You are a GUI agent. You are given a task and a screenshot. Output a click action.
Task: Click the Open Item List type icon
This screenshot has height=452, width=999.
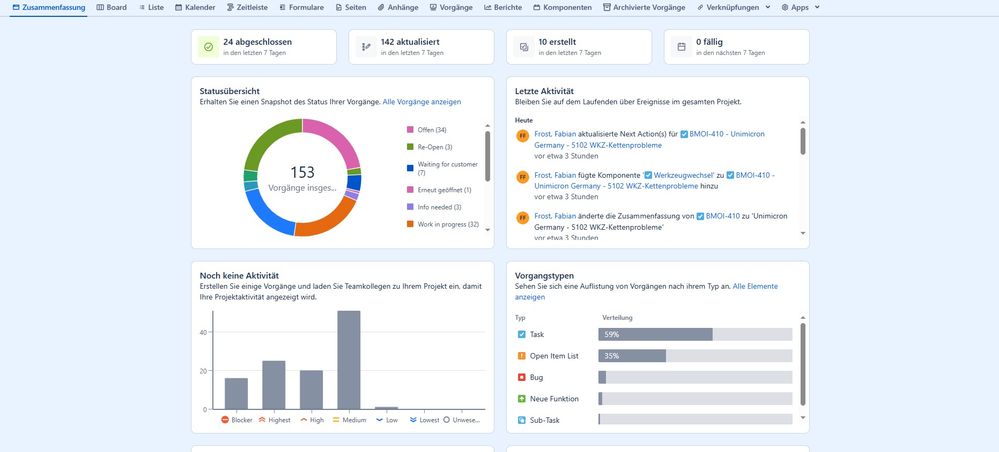pos(522,356)
